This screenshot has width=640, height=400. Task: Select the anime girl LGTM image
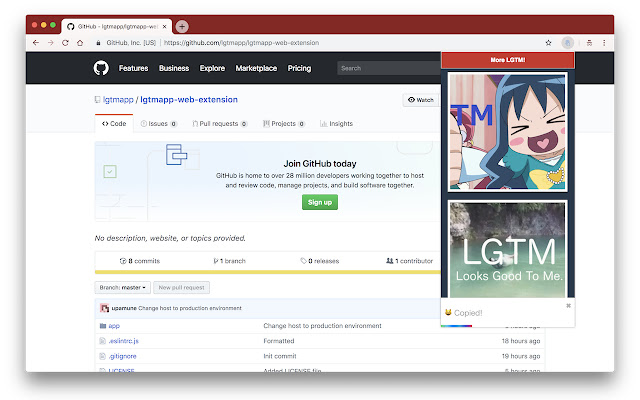(507, 132)
